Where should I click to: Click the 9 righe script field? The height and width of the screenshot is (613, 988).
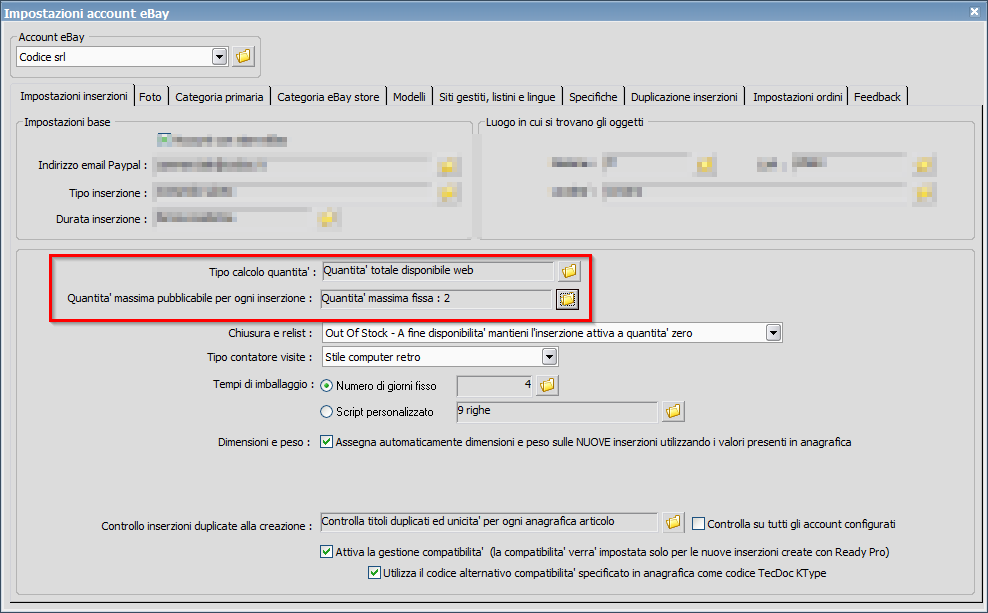[557, 411]
